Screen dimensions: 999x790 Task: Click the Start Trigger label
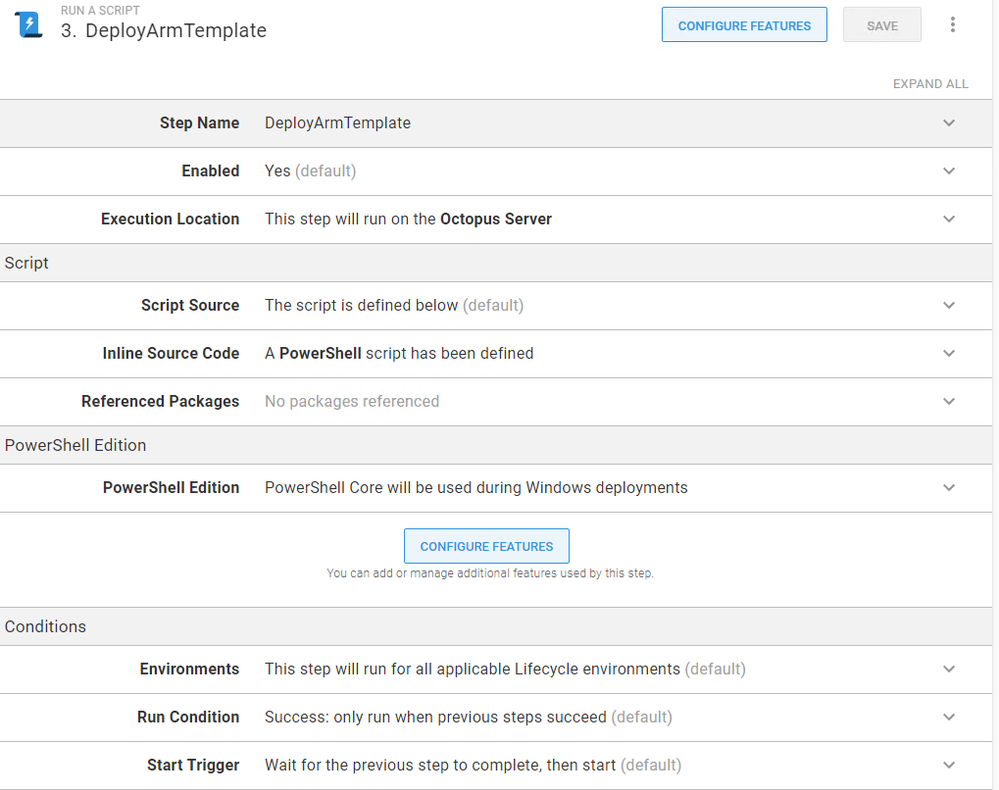pos(194,765)
